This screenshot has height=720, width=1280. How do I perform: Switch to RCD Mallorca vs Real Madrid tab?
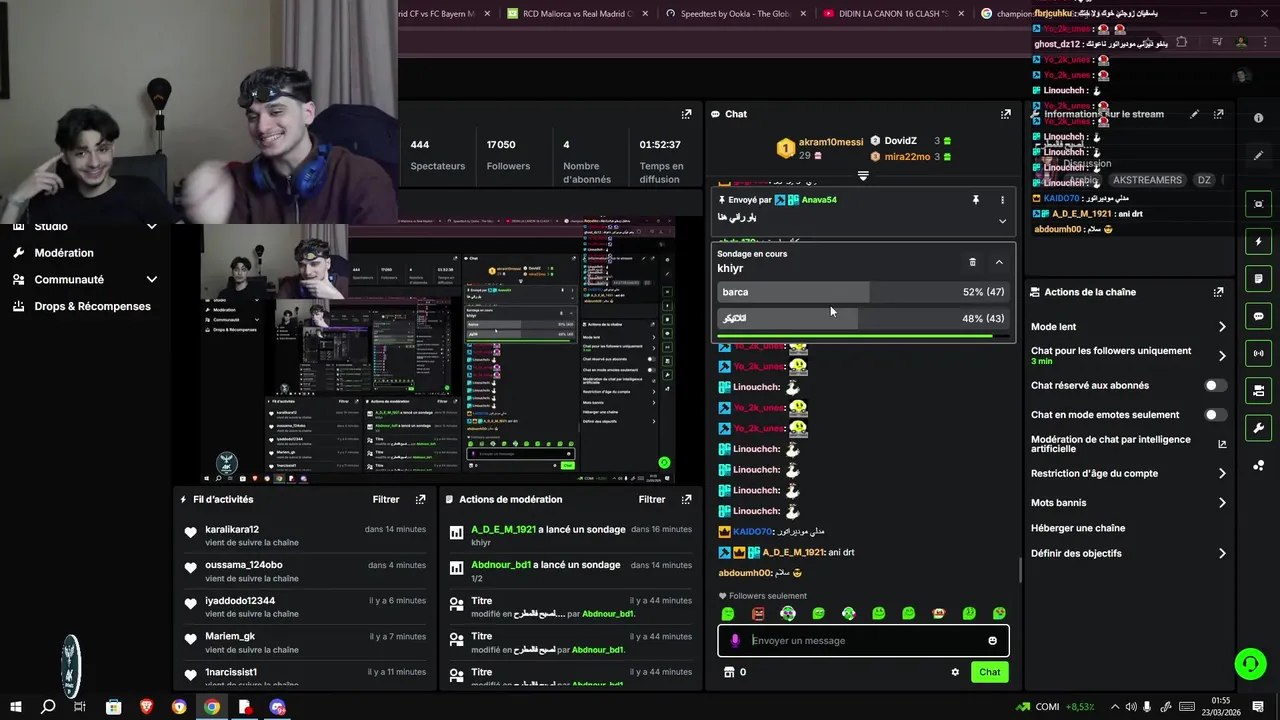pos(575,14)
